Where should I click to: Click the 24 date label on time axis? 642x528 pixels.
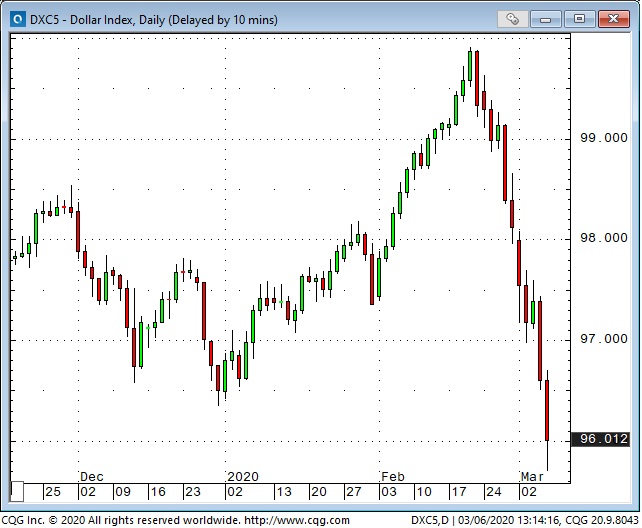(x=494, y=492)
